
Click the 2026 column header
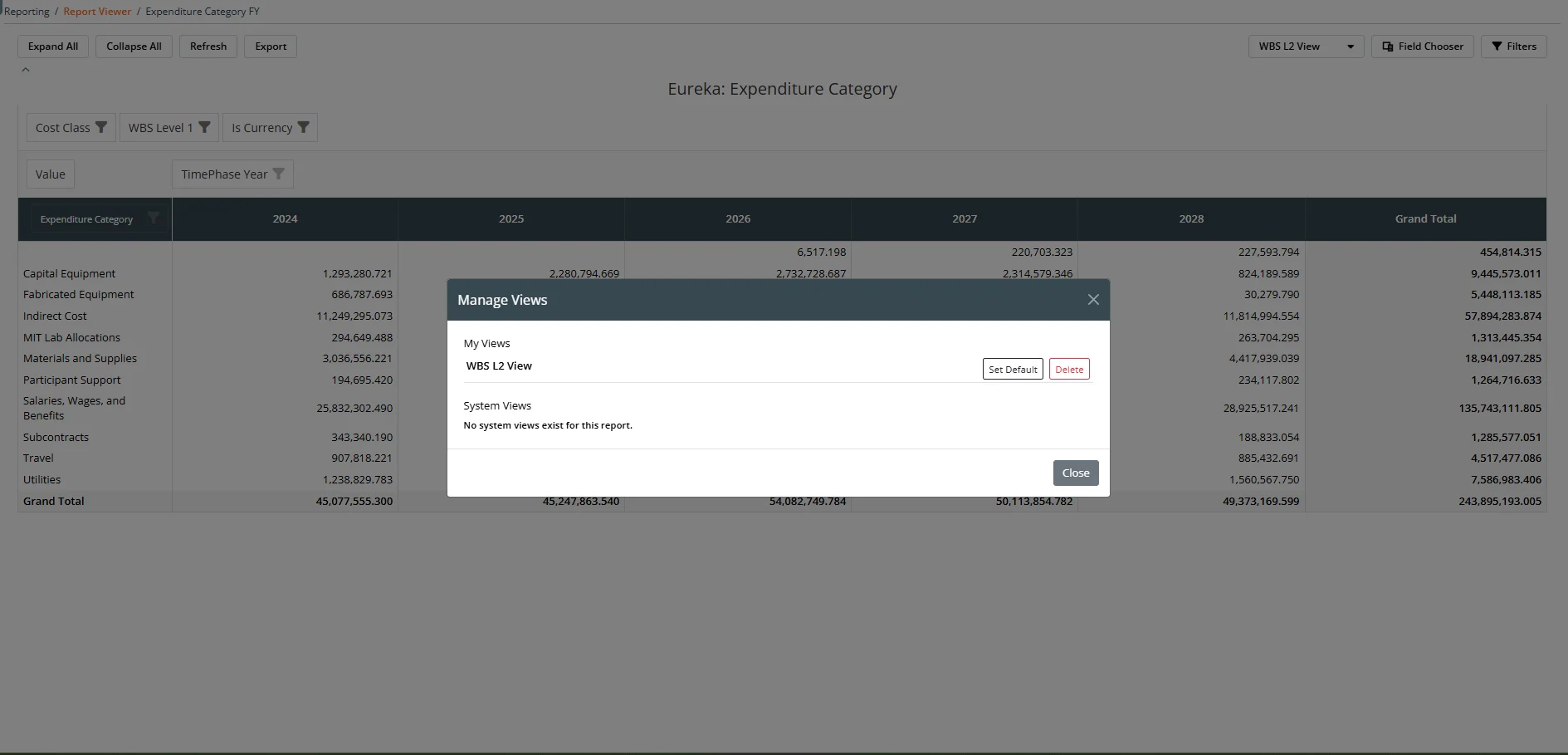pos(738,218)
